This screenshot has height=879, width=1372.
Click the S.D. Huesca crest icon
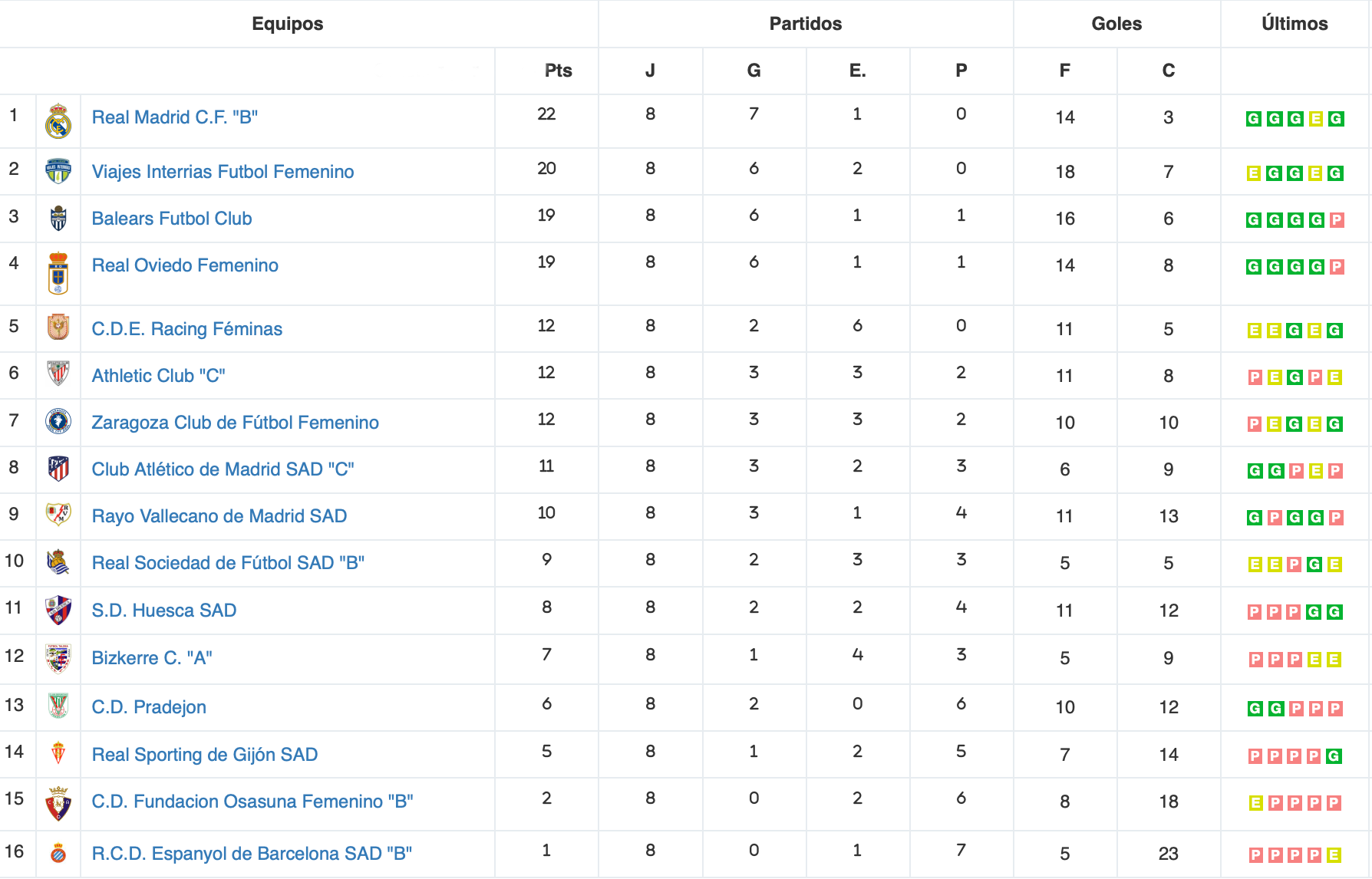(58, 611)
